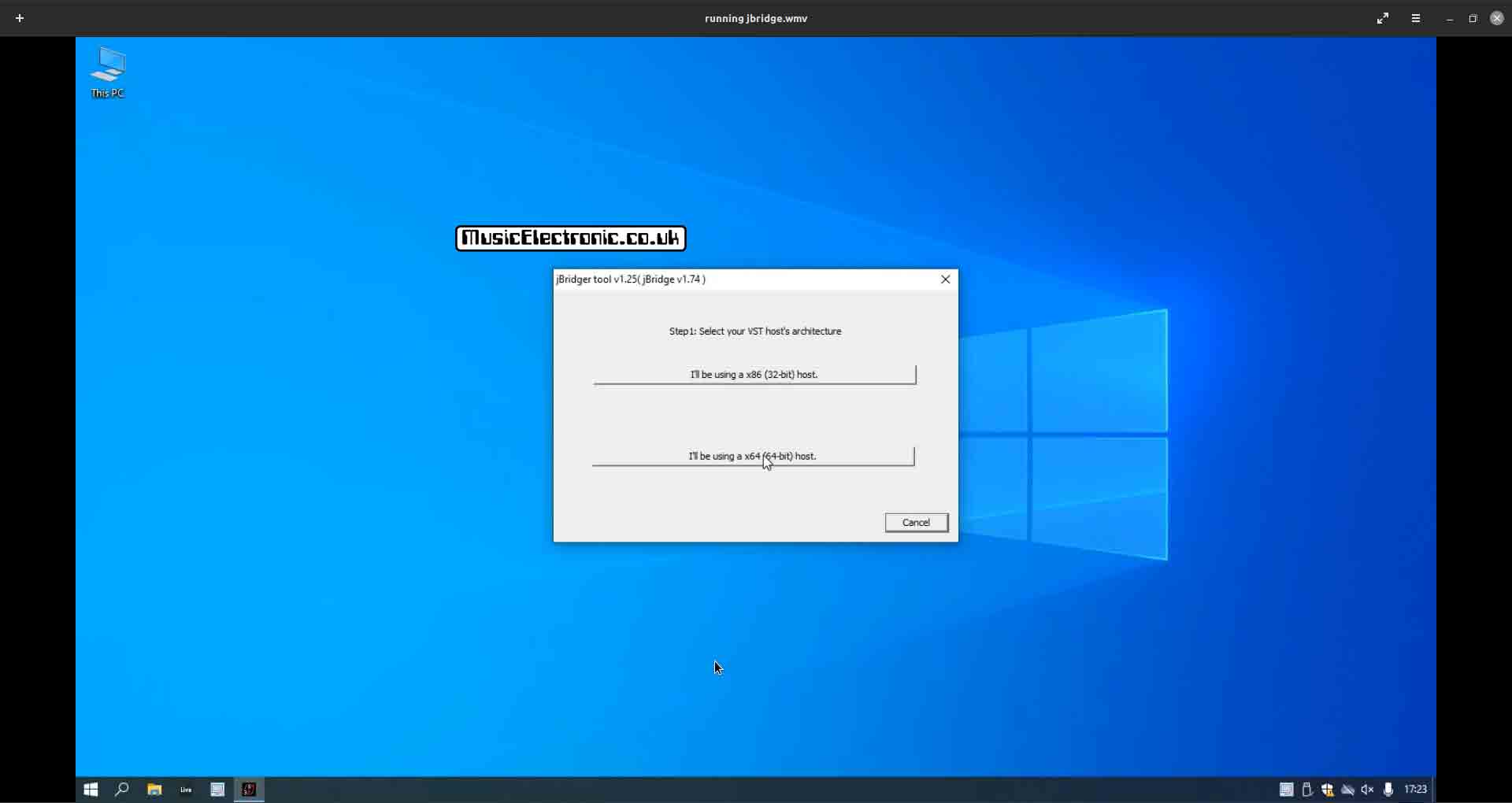Open the taskbar clock showing 17:23
The width and height of the screenshot is (1512, 803).
click(x=1416, y=790)
